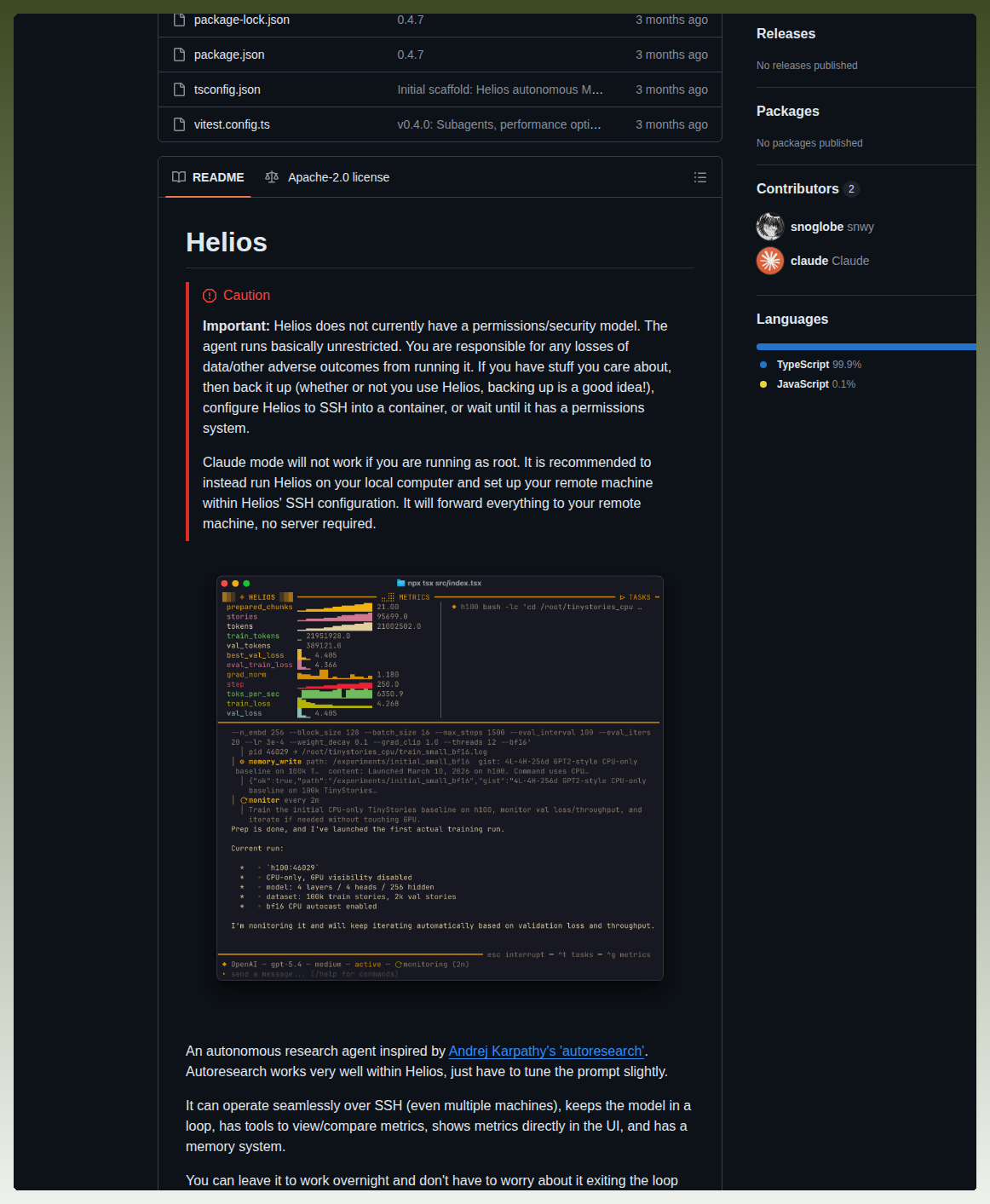Open the tsconfig.json file
The height and width of the screenshot is (1204, 990).
click(227, 89)
